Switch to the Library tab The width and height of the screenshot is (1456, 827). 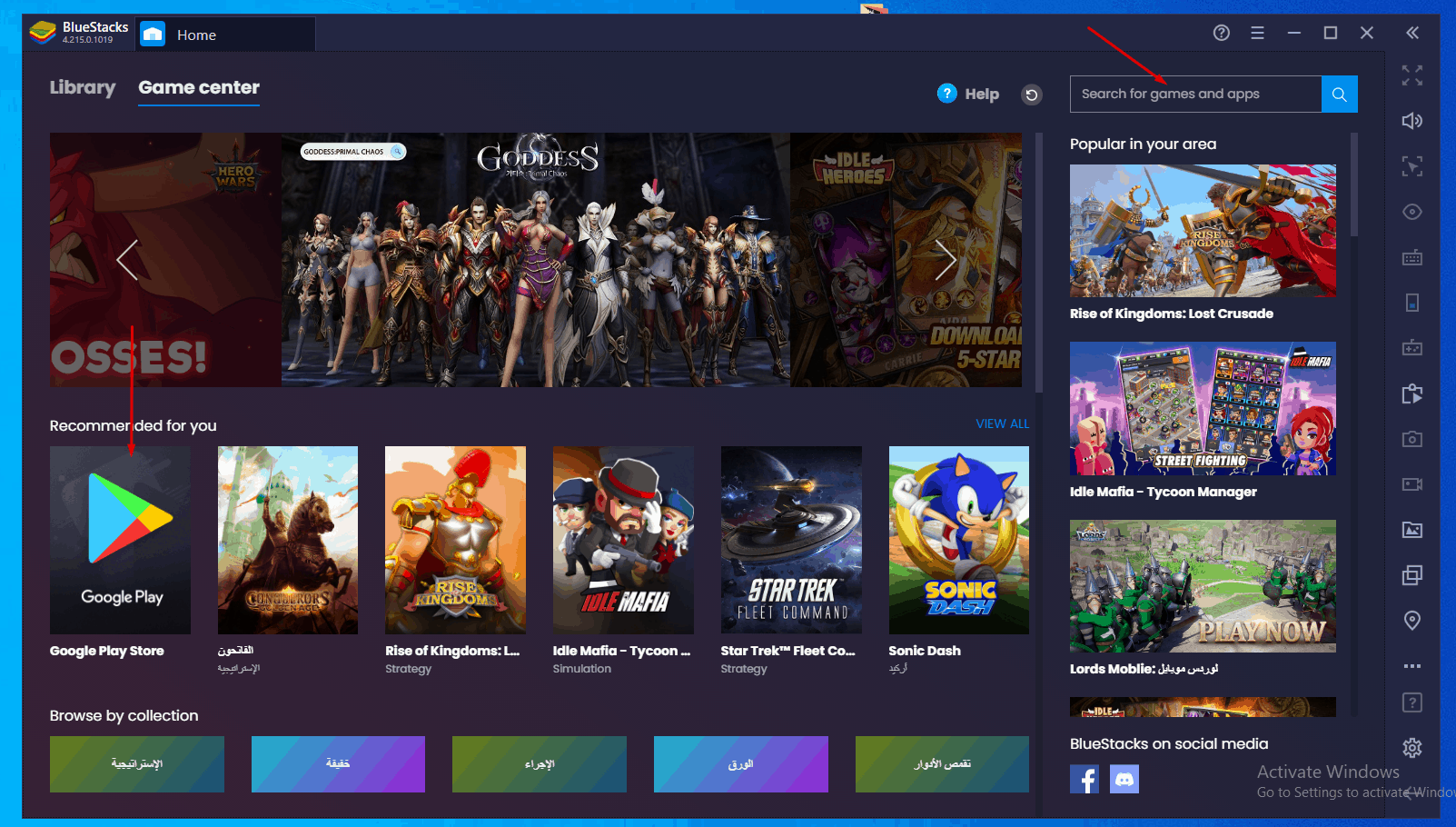[x=83, y=88]
